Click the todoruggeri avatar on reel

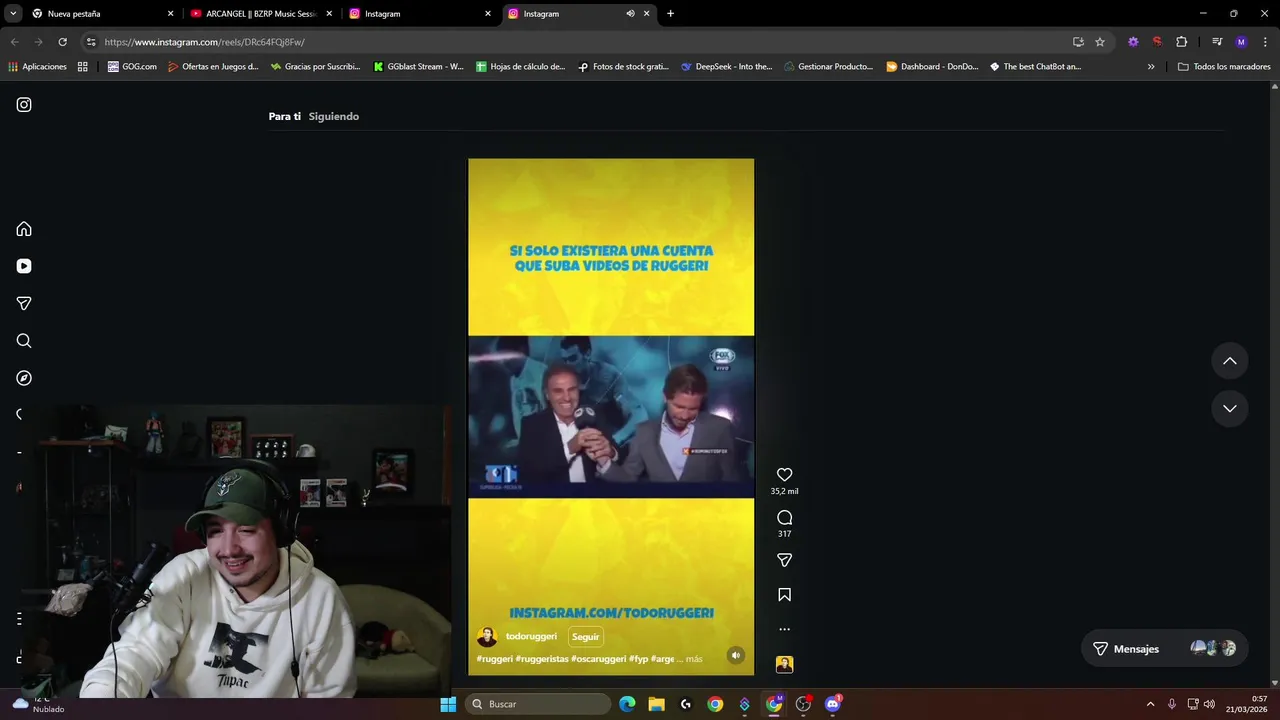487,637
